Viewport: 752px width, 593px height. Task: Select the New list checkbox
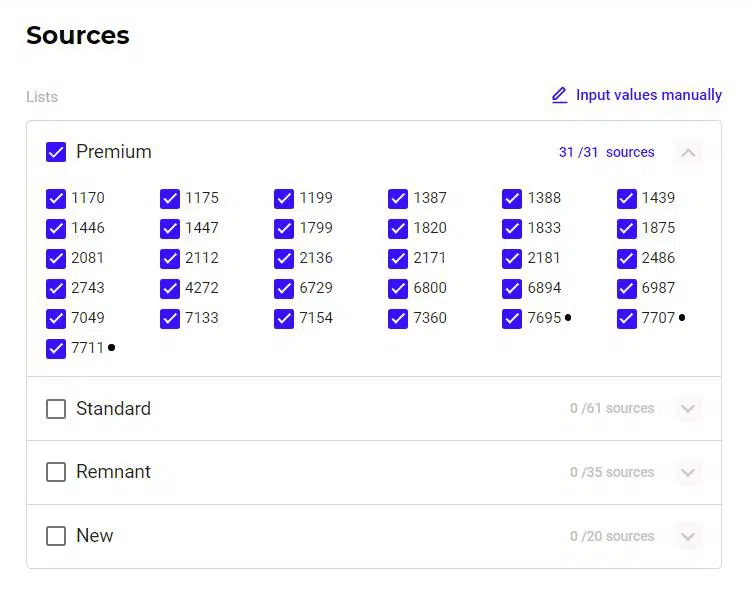(x=56, y=536)
